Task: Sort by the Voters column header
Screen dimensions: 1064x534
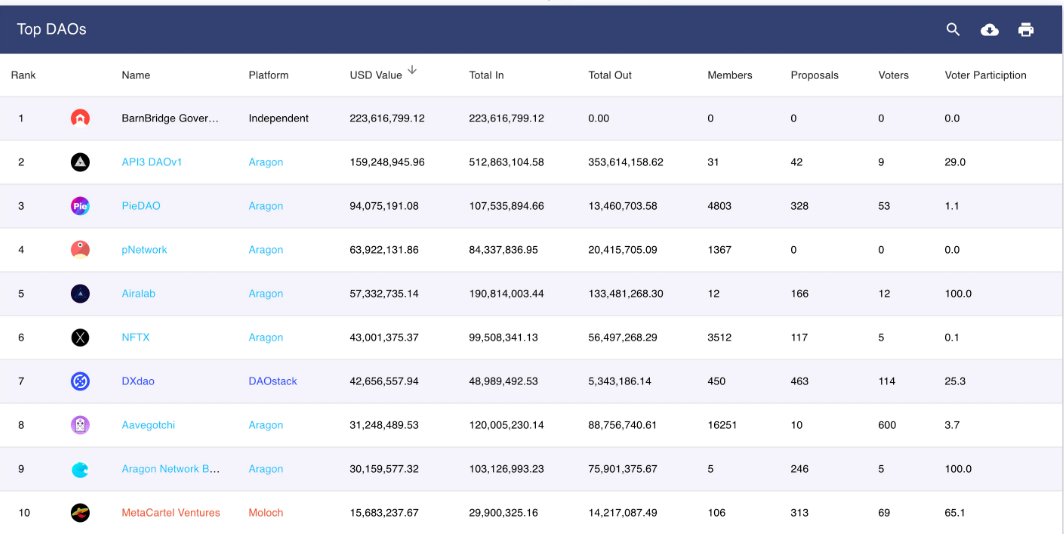Action: click(x=893, y=75)
